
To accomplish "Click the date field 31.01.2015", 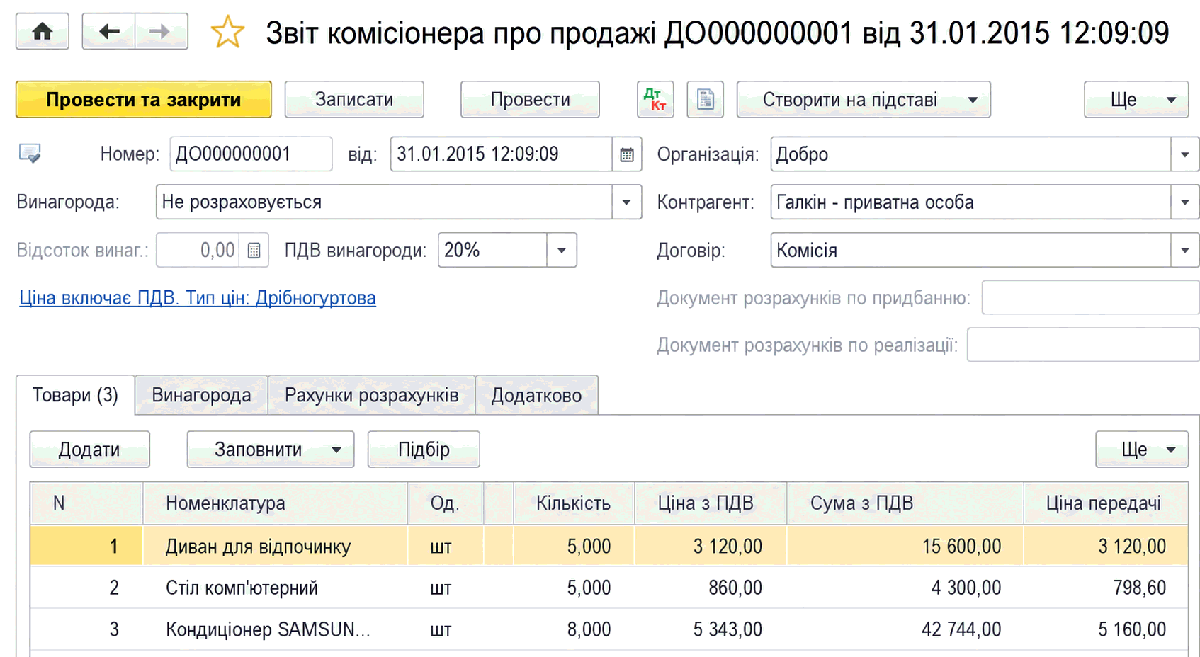I will click(500, 154).
